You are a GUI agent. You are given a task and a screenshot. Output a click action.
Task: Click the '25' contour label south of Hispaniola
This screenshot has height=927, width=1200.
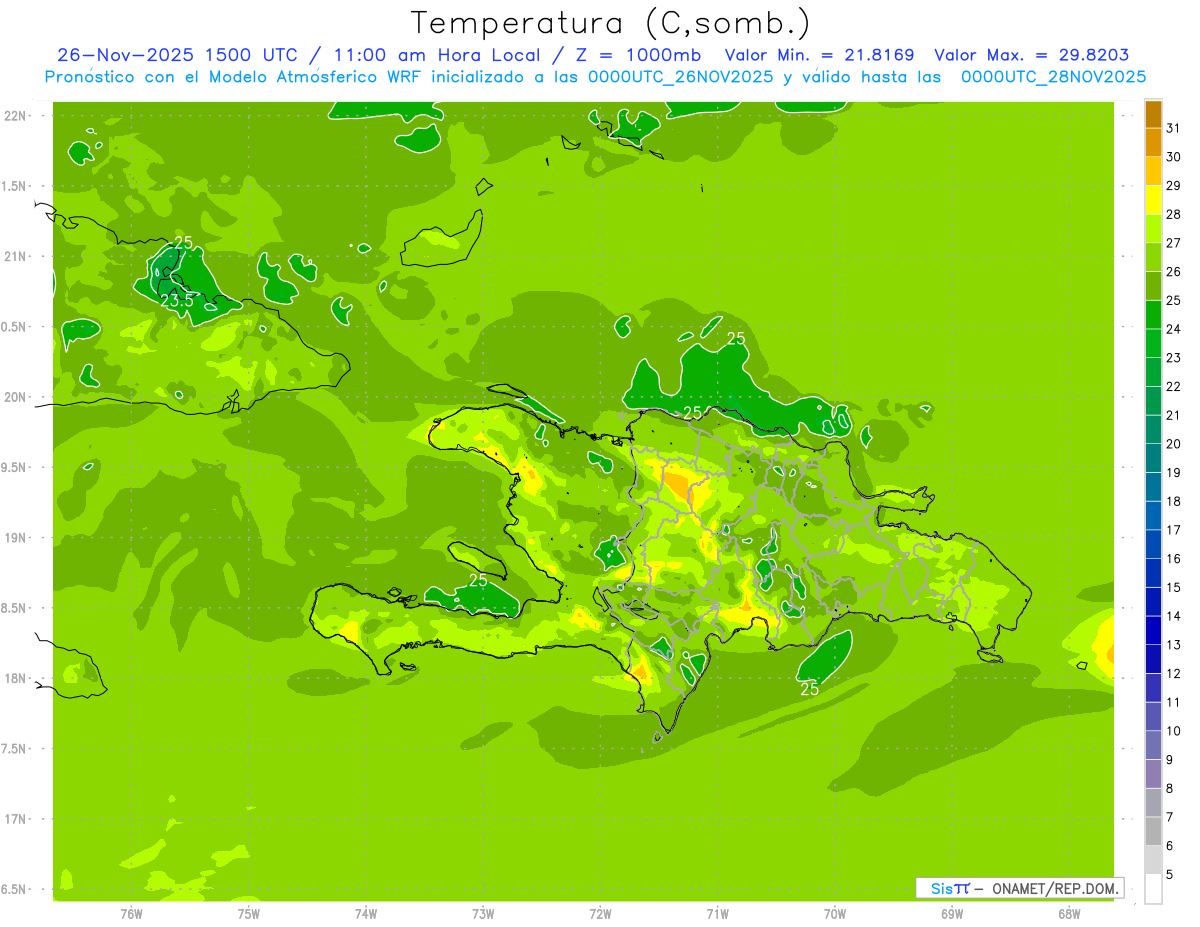click(x=810, y=689)
